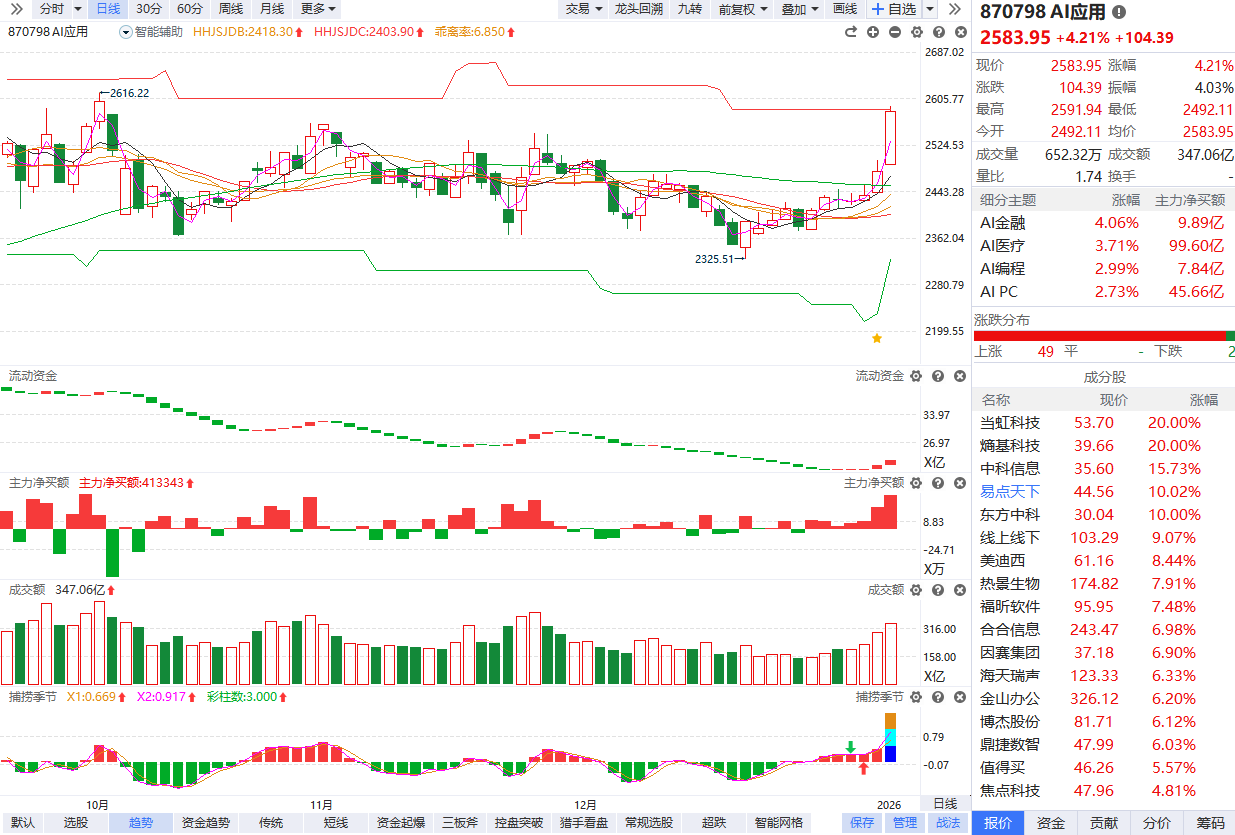The image size is (1235, 835).
Task: Open 易点天下 stock from constituent list
Action: [1010, 491]
